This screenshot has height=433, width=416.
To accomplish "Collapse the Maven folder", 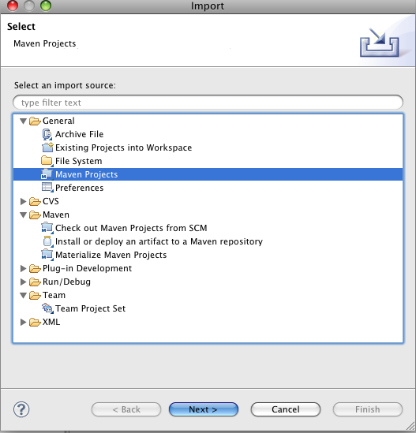I will [23, 215].
